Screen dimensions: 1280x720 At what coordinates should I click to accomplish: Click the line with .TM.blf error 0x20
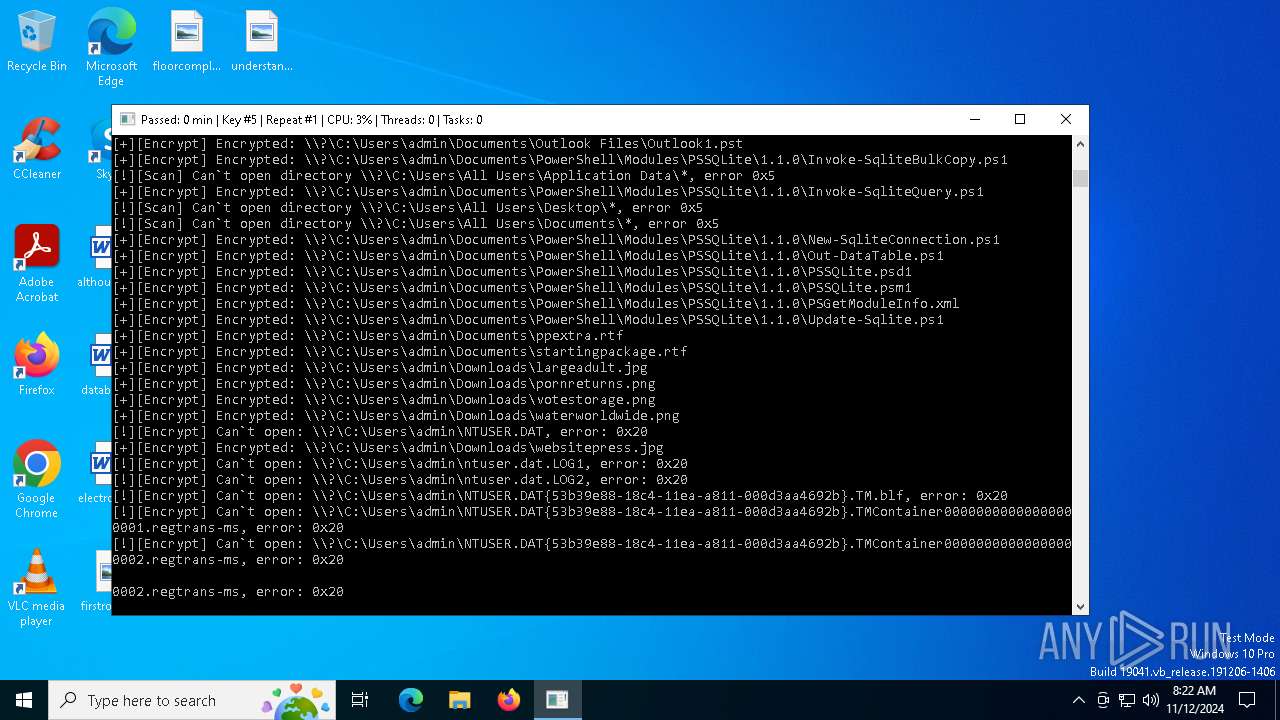(x=560, y=496)
